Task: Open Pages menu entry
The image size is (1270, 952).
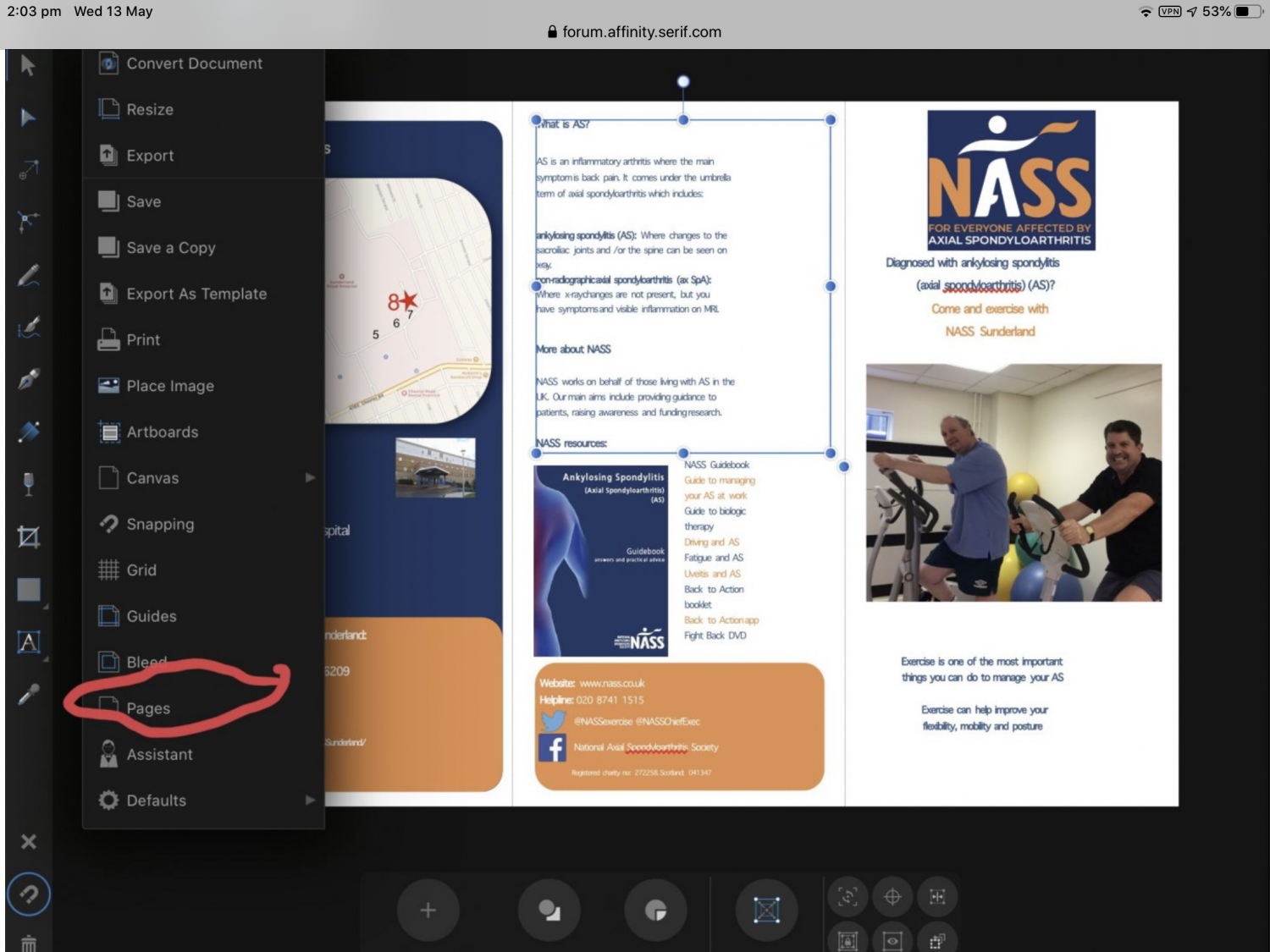Action: coord(203,709)
